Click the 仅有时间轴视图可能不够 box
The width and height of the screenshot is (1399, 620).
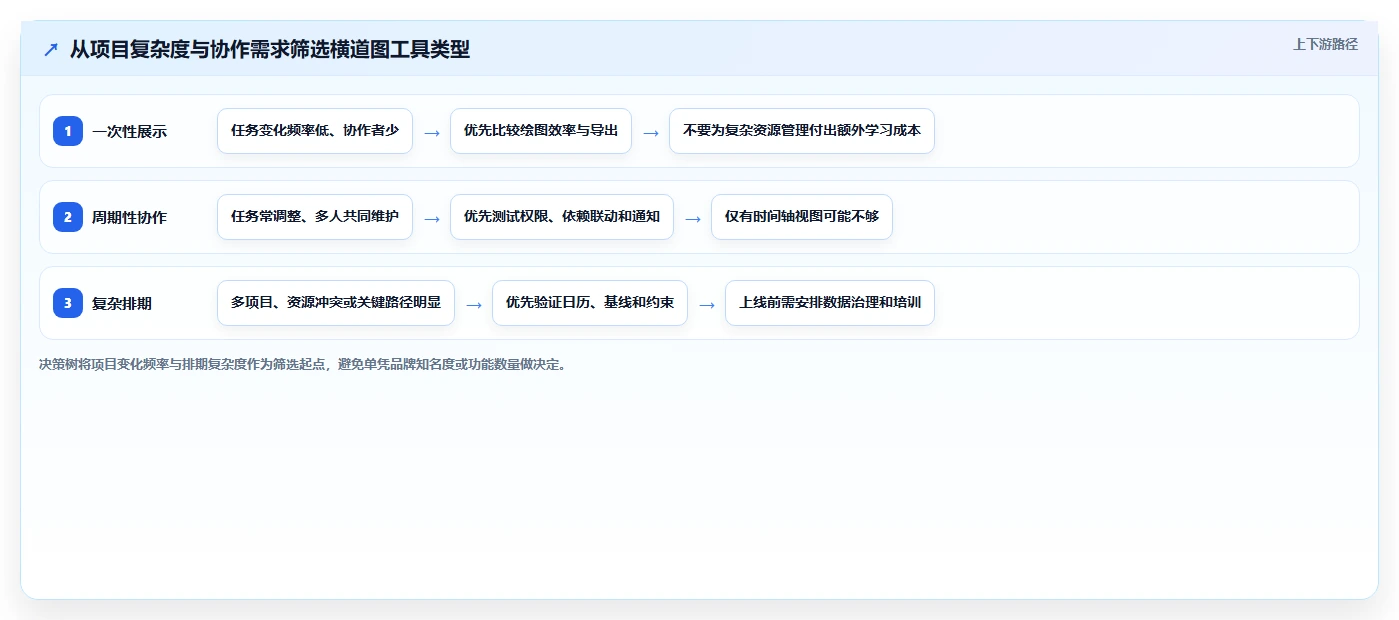point(802,217)
